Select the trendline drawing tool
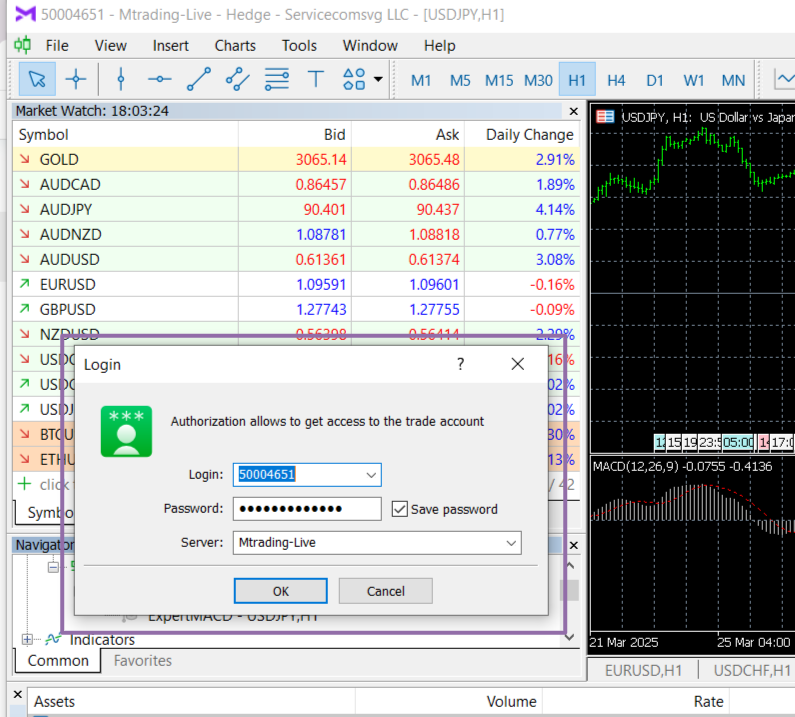 pos(199,79)
